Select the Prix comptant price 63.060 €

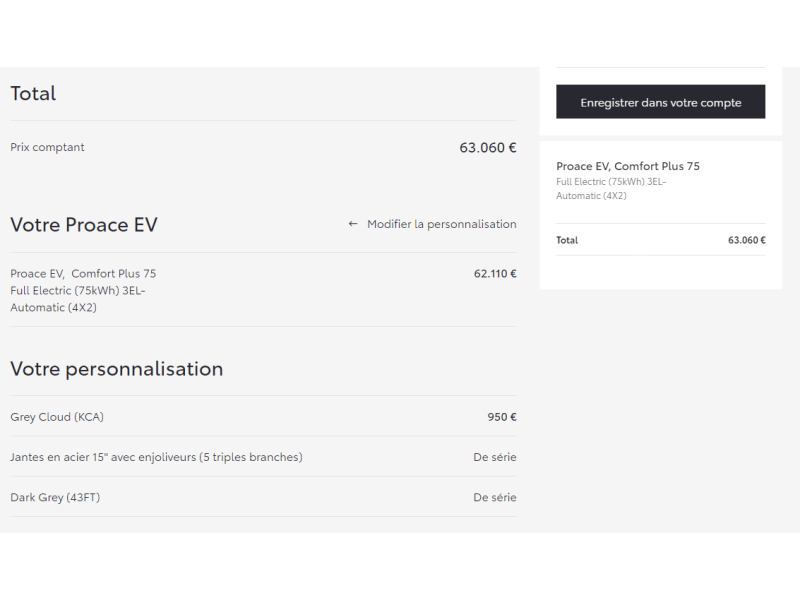click(x=488, y=147)
